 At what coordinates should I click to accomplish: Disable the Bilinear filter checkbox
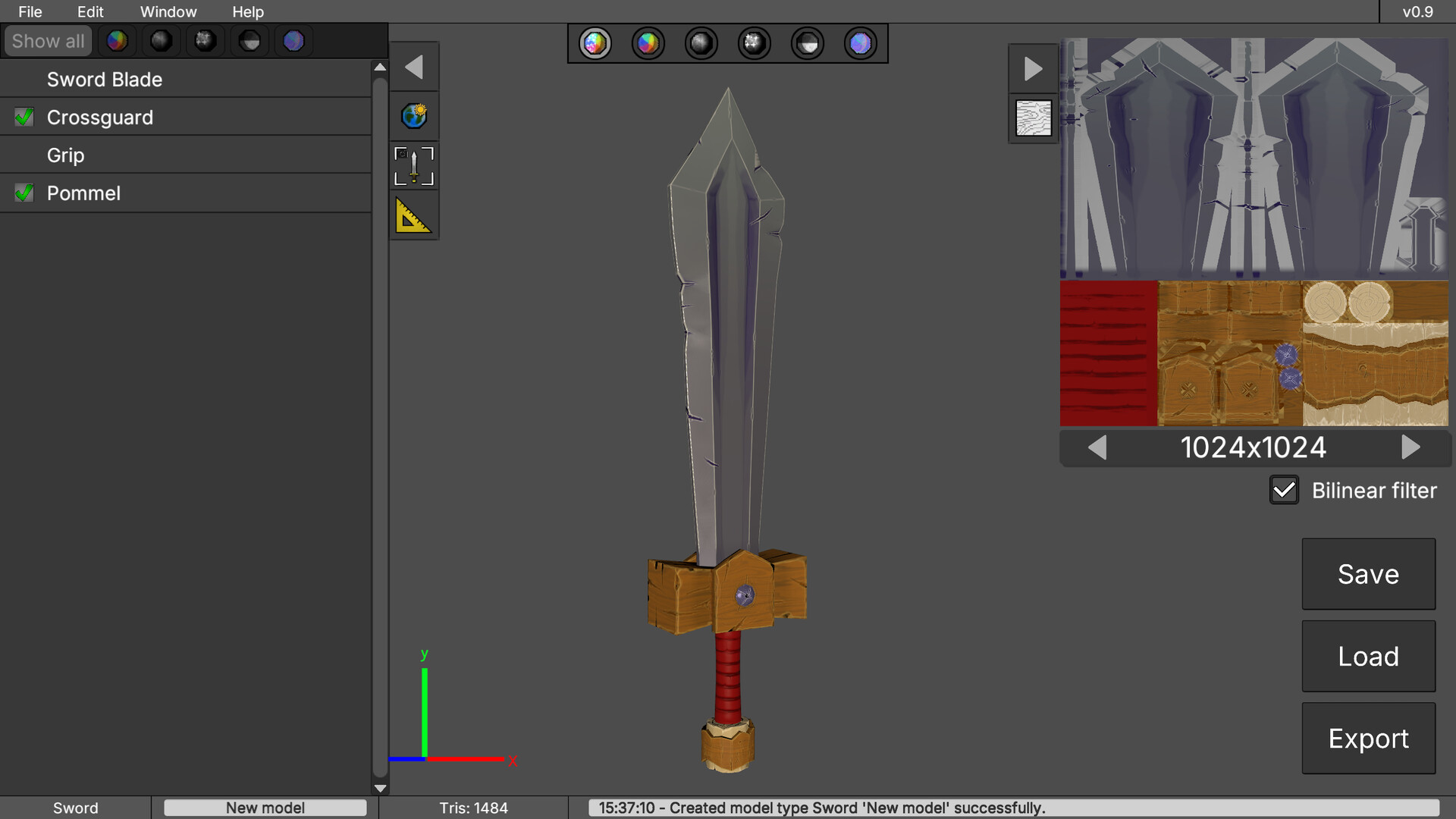pyautogui.click(x=1284, y=491)
